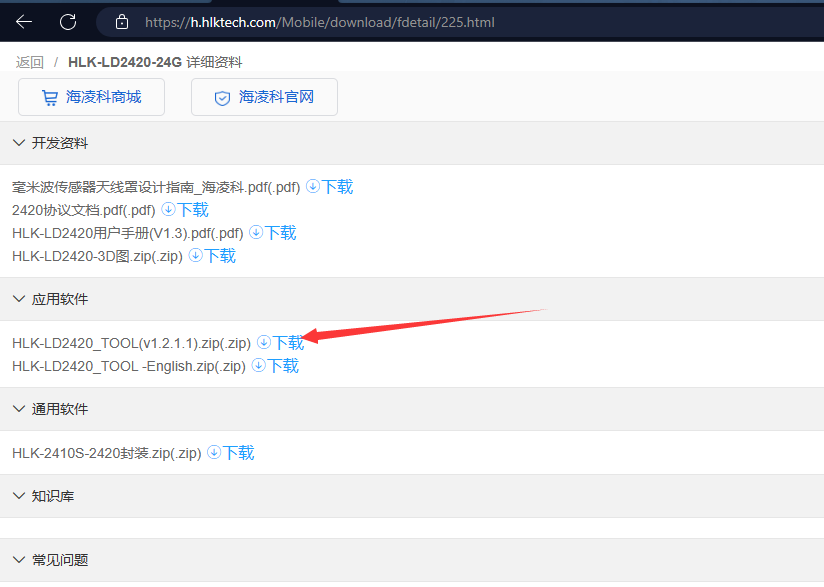Viewport: 824px width, 587px height.
Task: Click download icon beside 2410S-2420封装.zip
Action: click(x=214, y=452)
